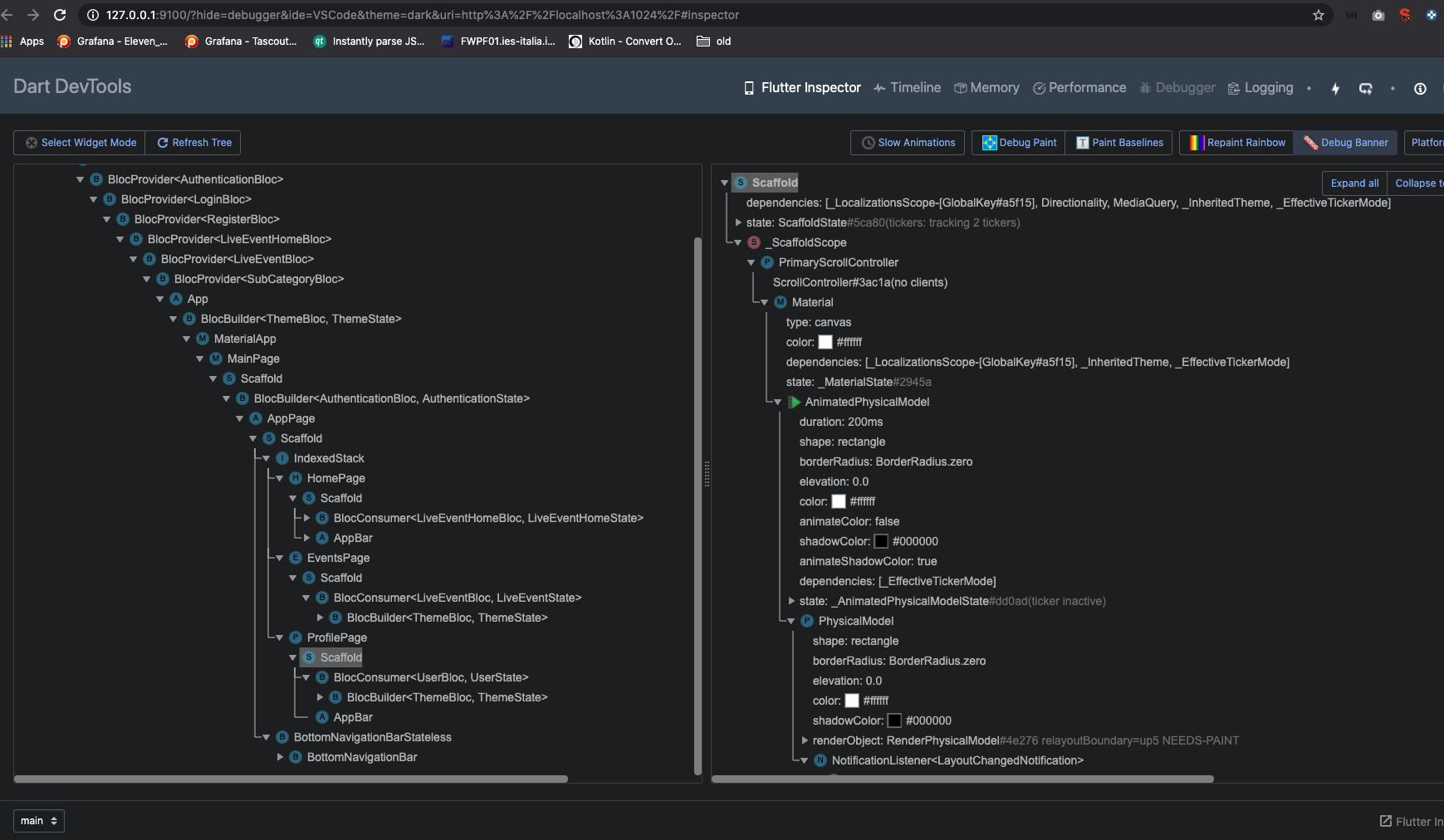Click the ProfilePage widget icon
The width and height of the screenshot is (1444, 840).
(296, 637)
